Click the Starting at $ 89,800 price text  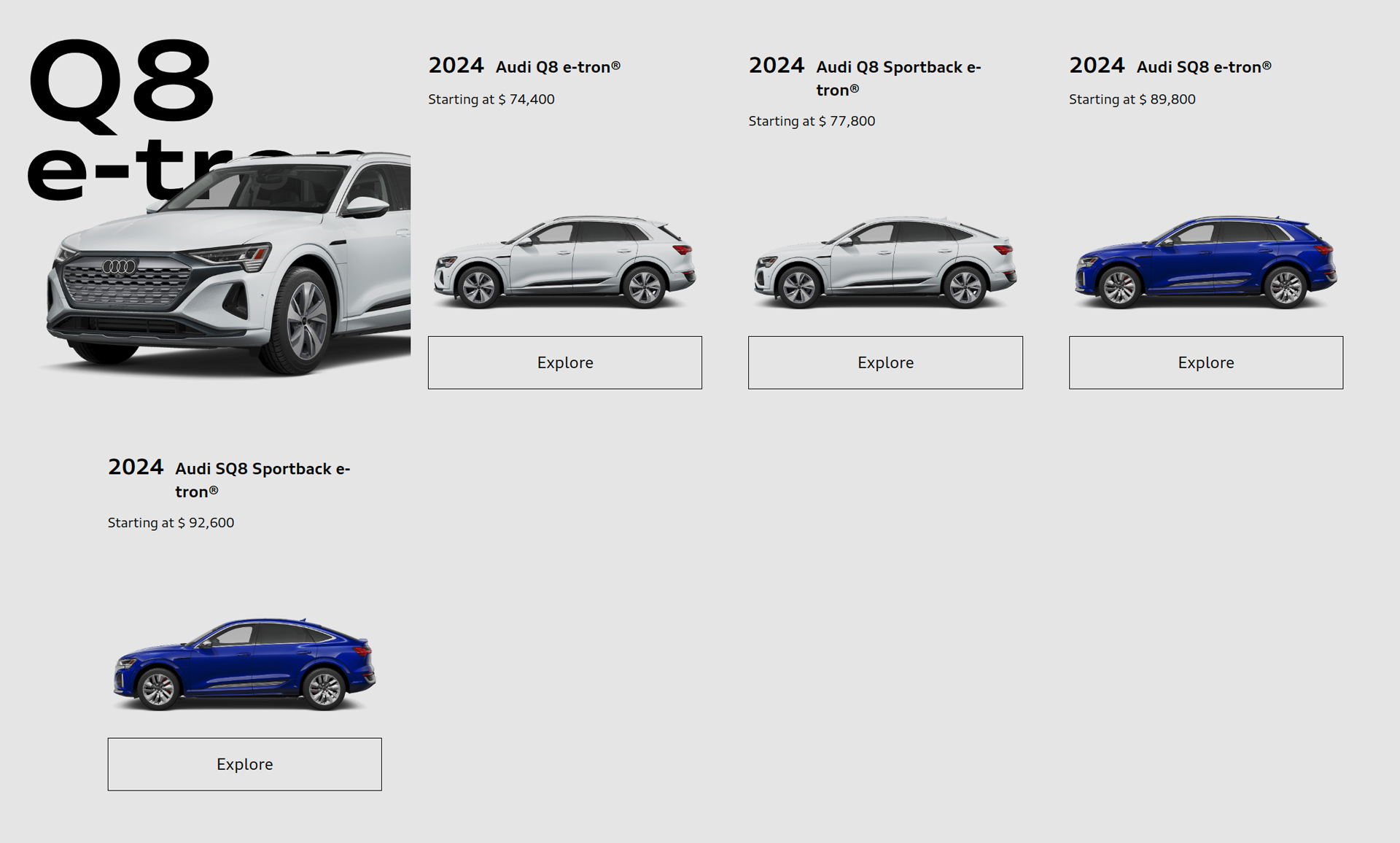click(1132, 99)
